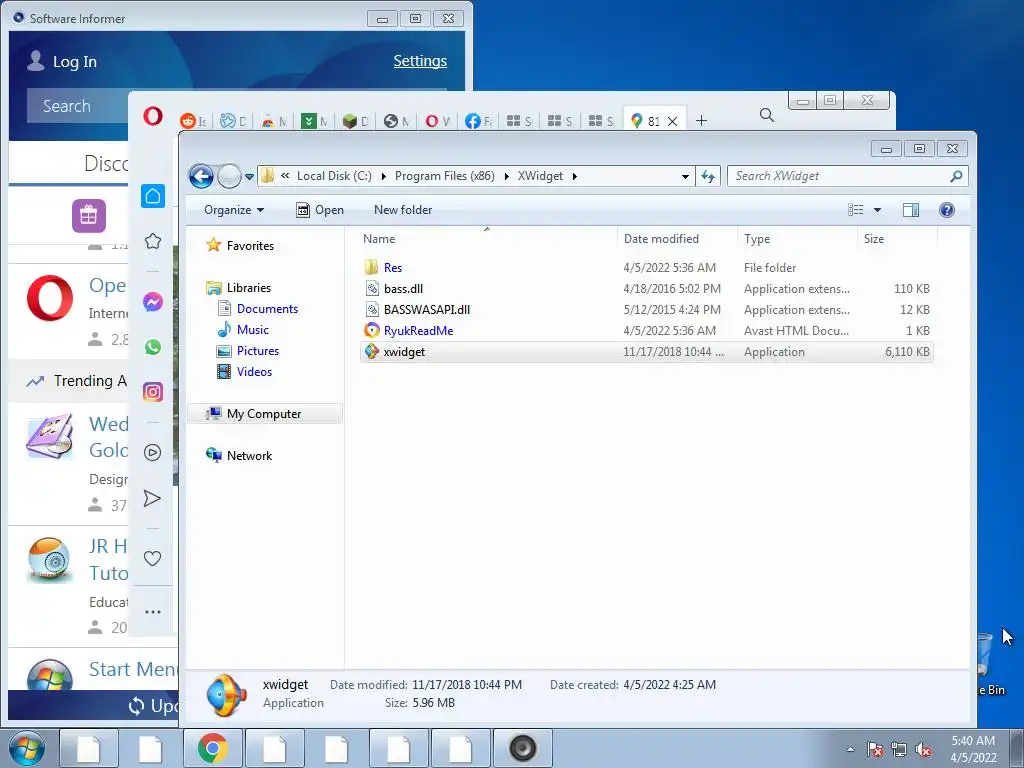The height and width of the screenshot is (768, 1024).
Task: Click the Explorer help icon
Action: click(x=946, y=210)
